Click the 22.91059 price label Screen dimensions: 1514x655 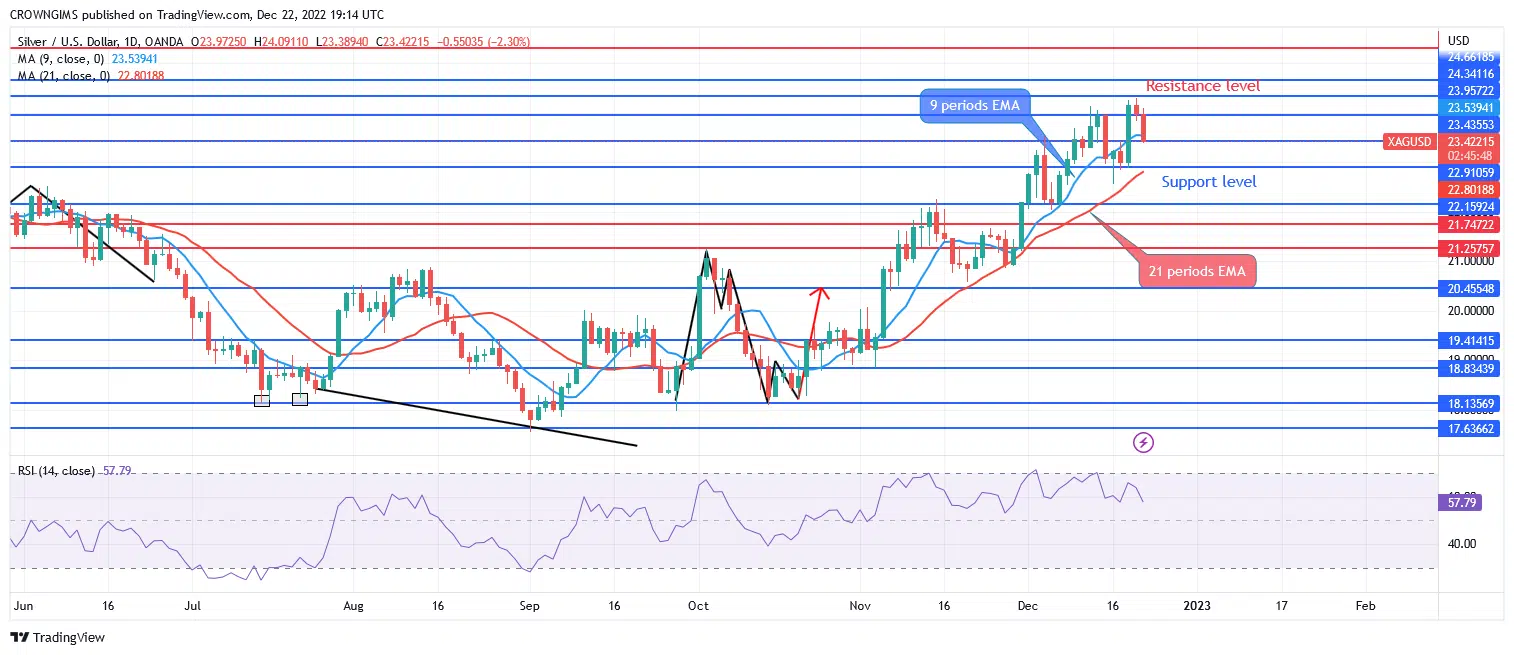click(1467, 173)
